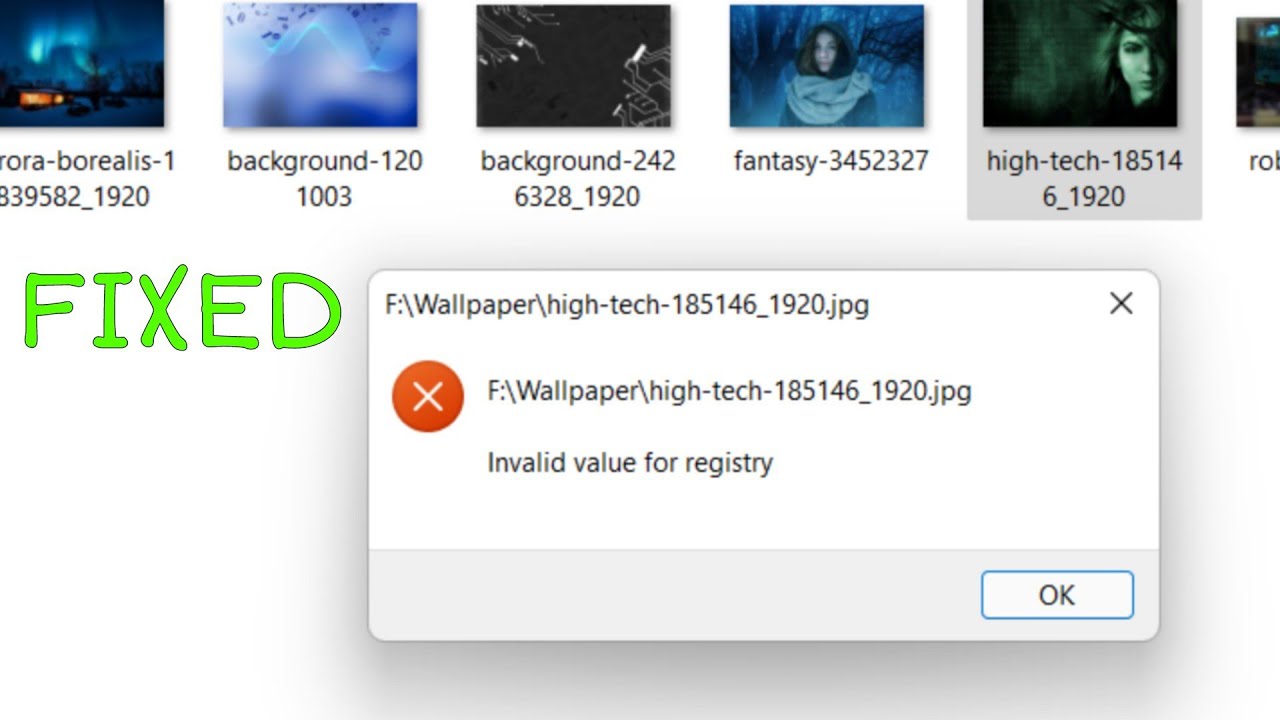Click the Invalid value for registry message
1280x720 pixels.
(630, 463)
